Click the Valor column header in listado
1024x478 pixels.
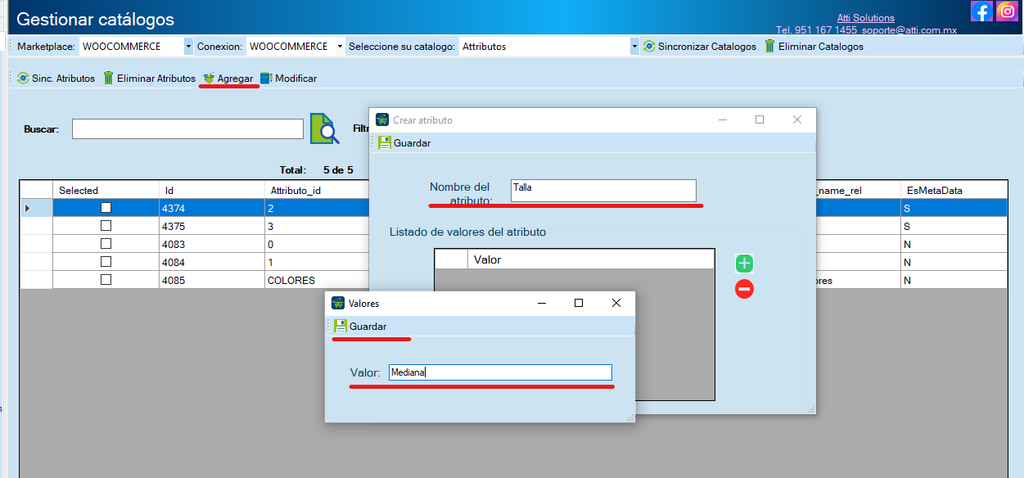click(591, 260)
